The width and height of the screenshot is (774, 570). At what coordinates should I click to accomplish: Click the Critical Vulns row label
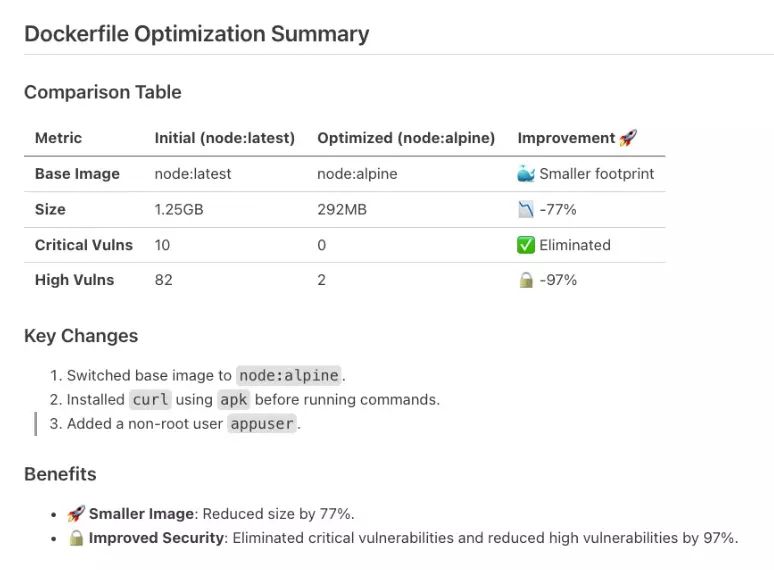(84, 245)
